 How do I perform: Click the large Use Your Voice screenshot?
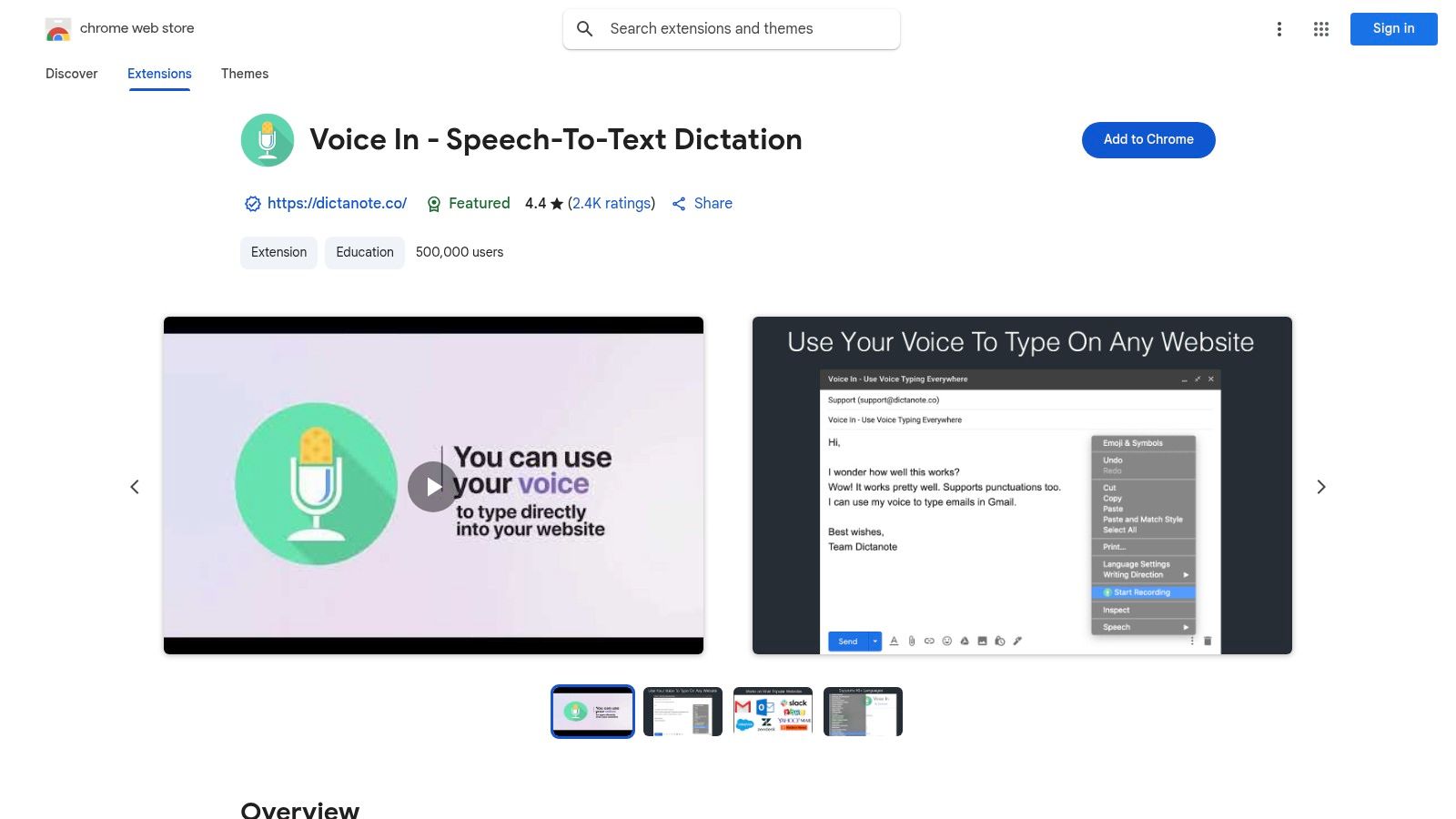pyautogui.click(x=1022, y=485)
